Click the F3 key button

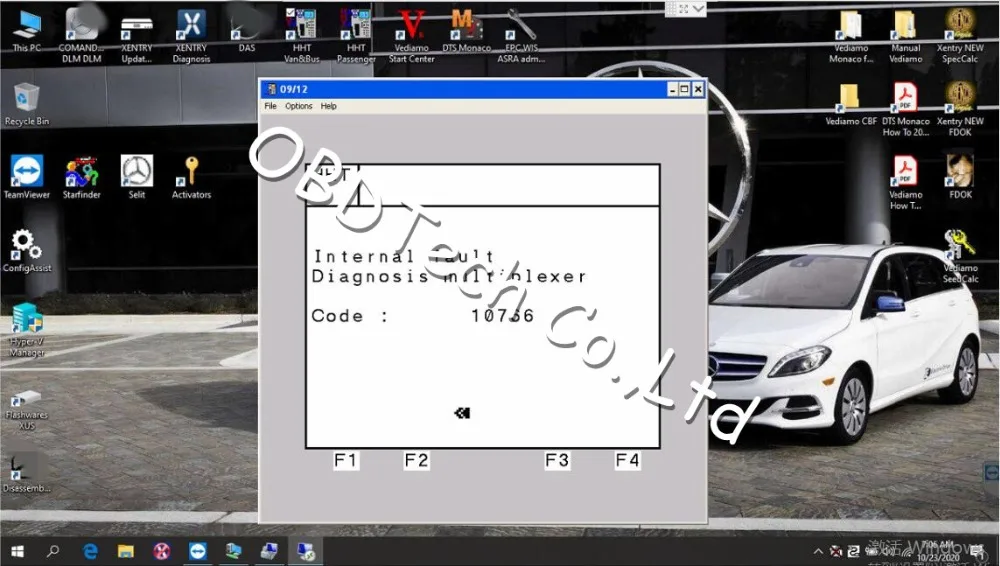click(x=557, y=460)
